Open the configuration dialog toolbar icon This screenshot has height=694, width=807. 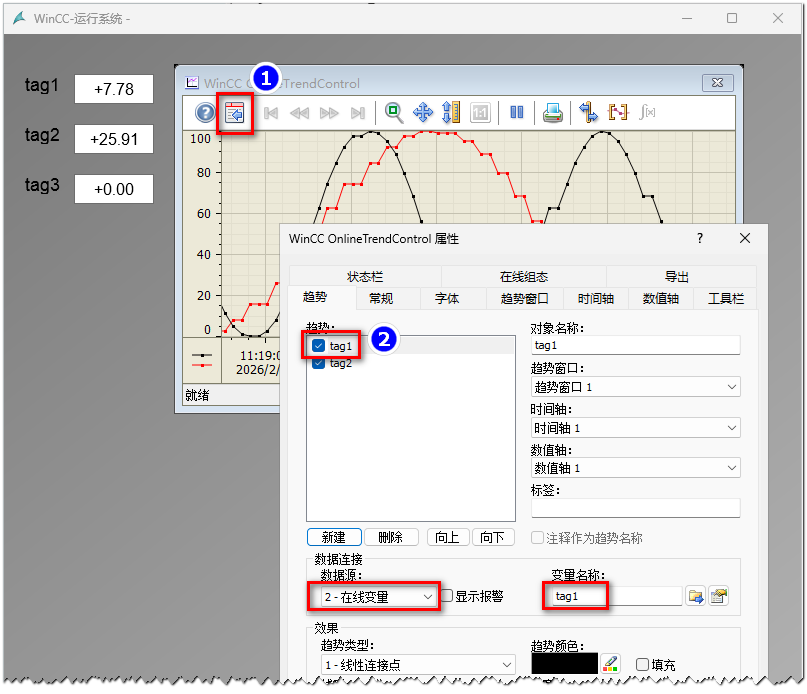tap(235, 113)
